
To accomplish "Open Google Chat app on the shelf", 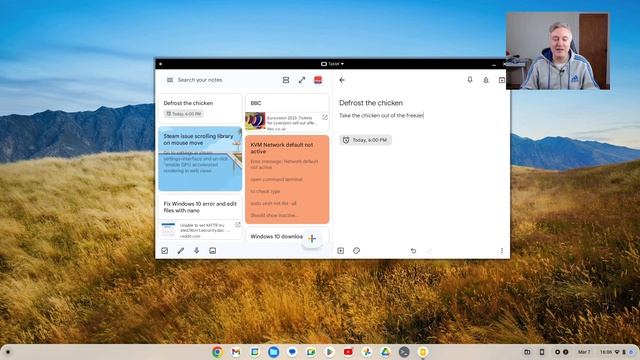I will [292, 352].
